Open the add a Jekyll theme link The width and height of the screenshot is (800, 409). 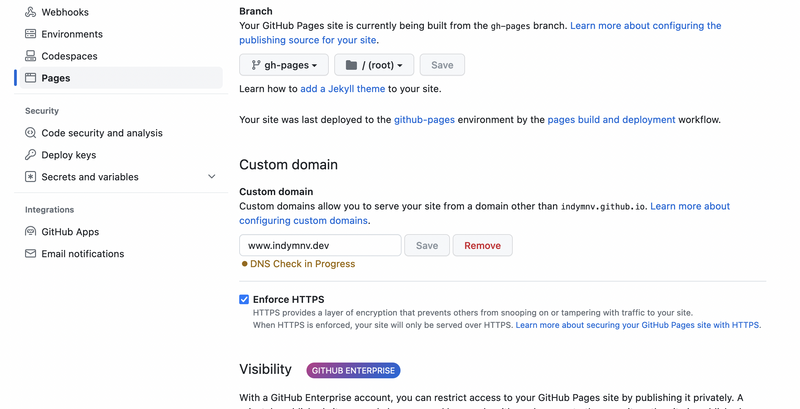click(343, 89)
